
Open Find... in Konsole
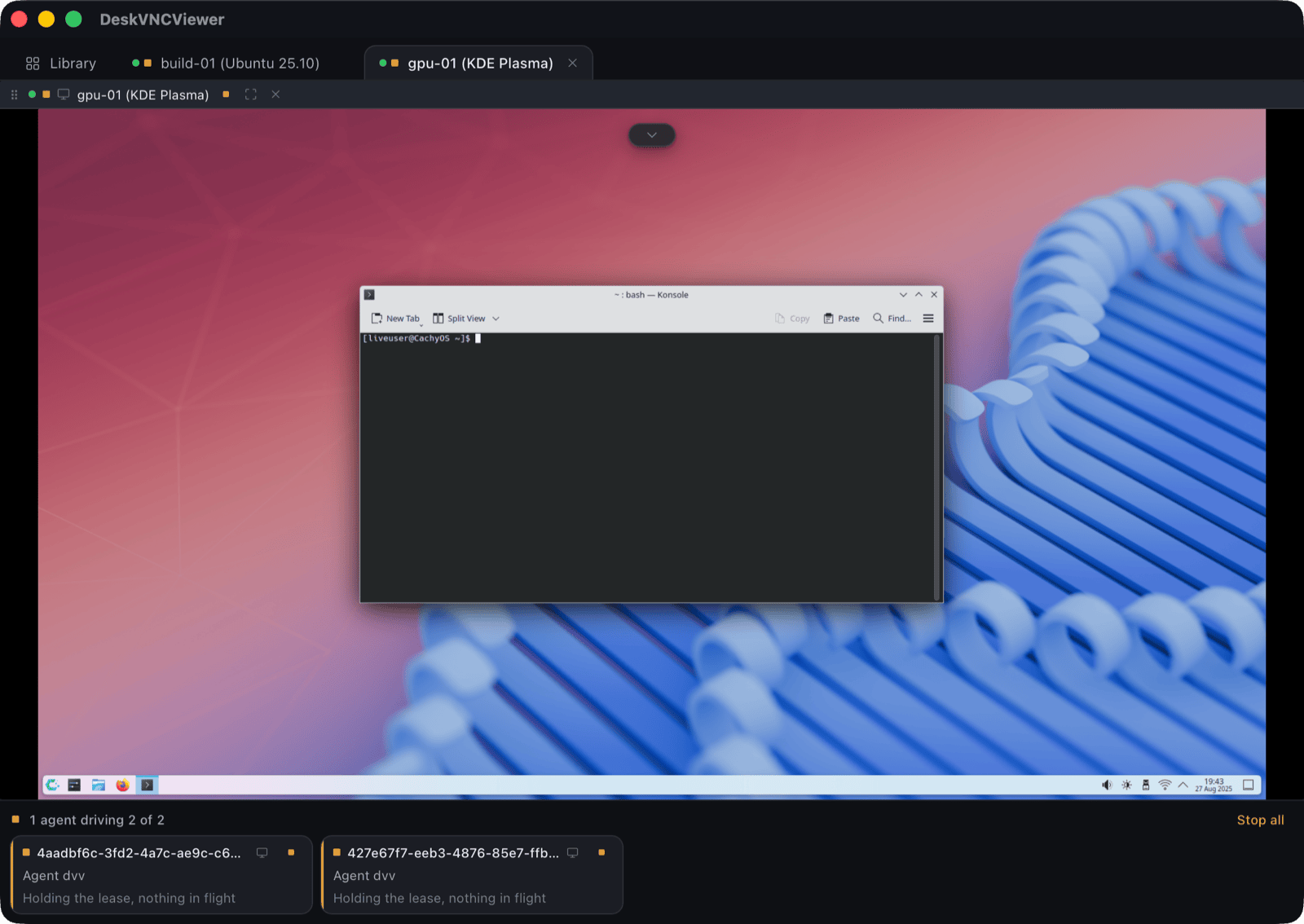(x=892, y=319)
